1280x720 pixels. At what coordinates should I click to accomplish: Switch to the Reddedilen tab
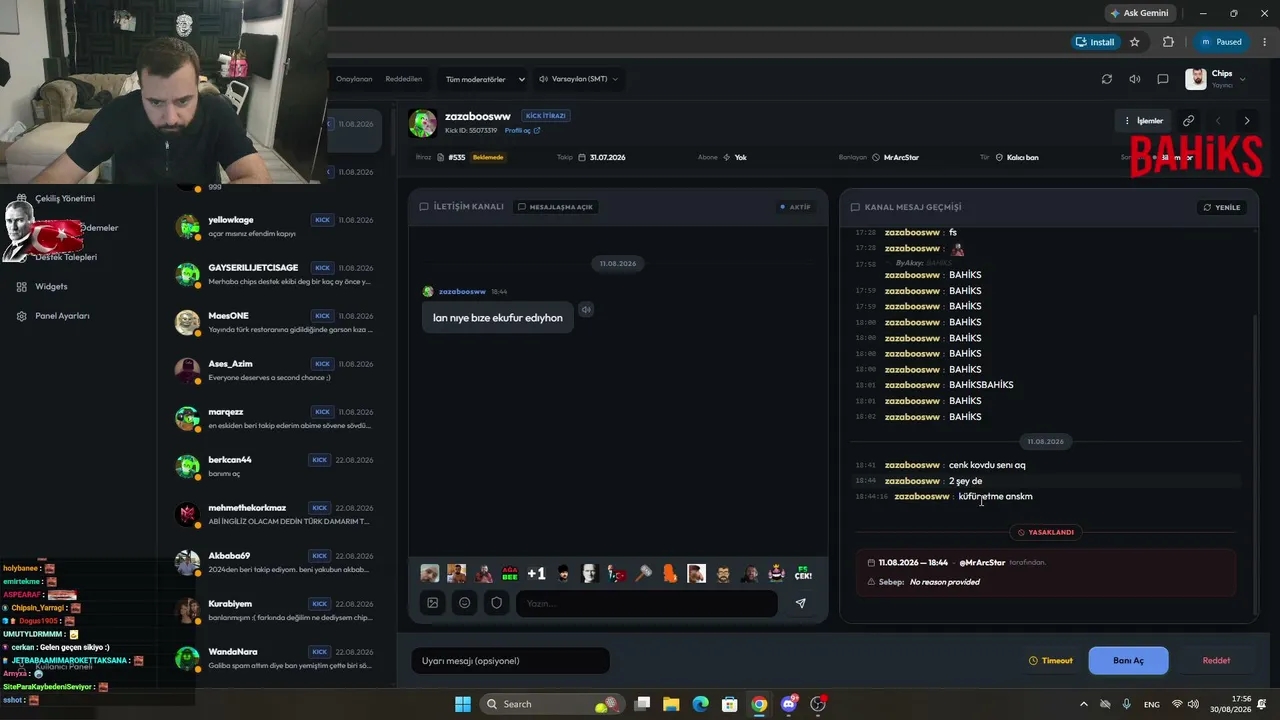click(404, 79)
